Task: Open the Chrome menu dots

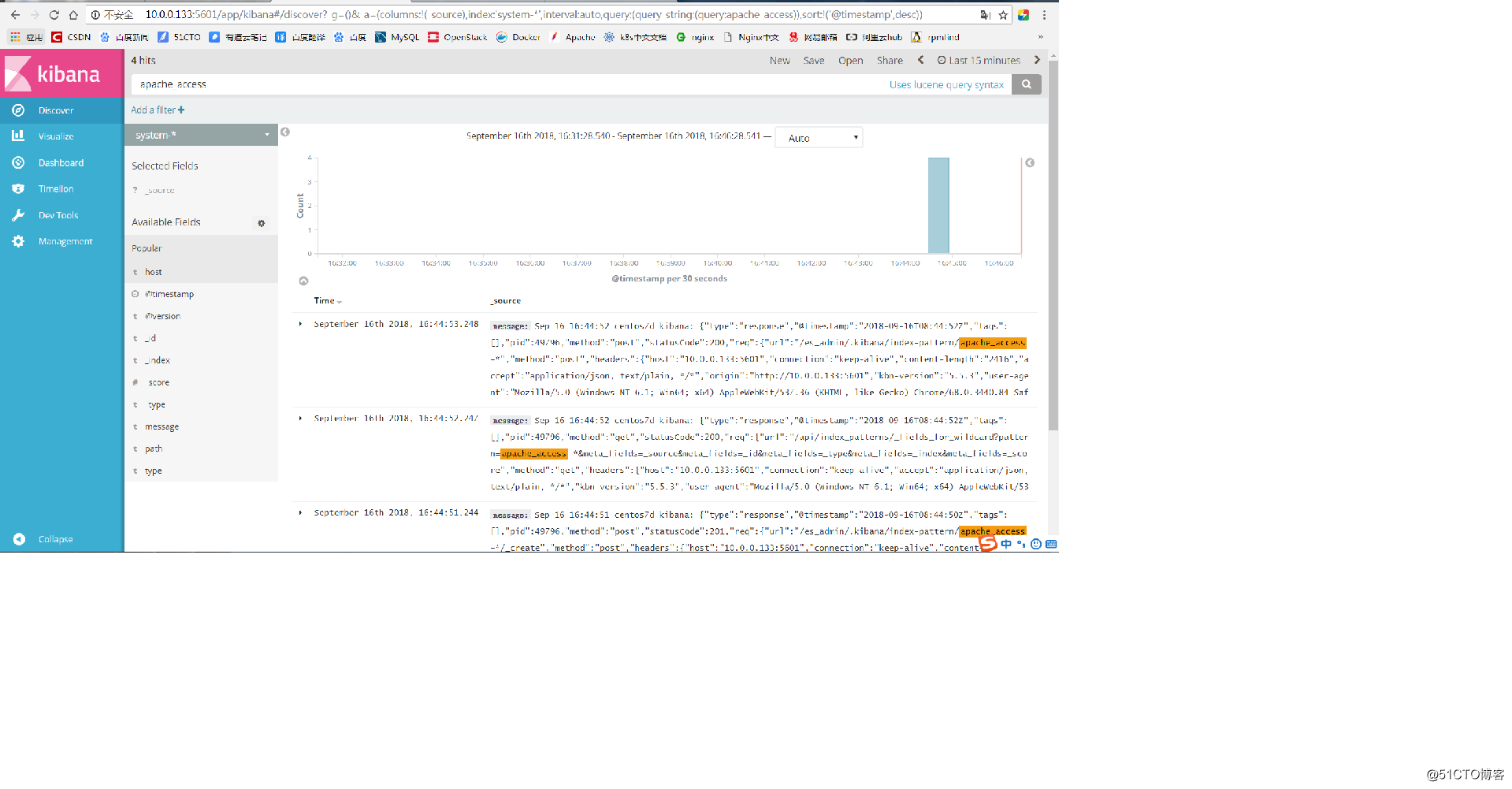Action: 1044,15
